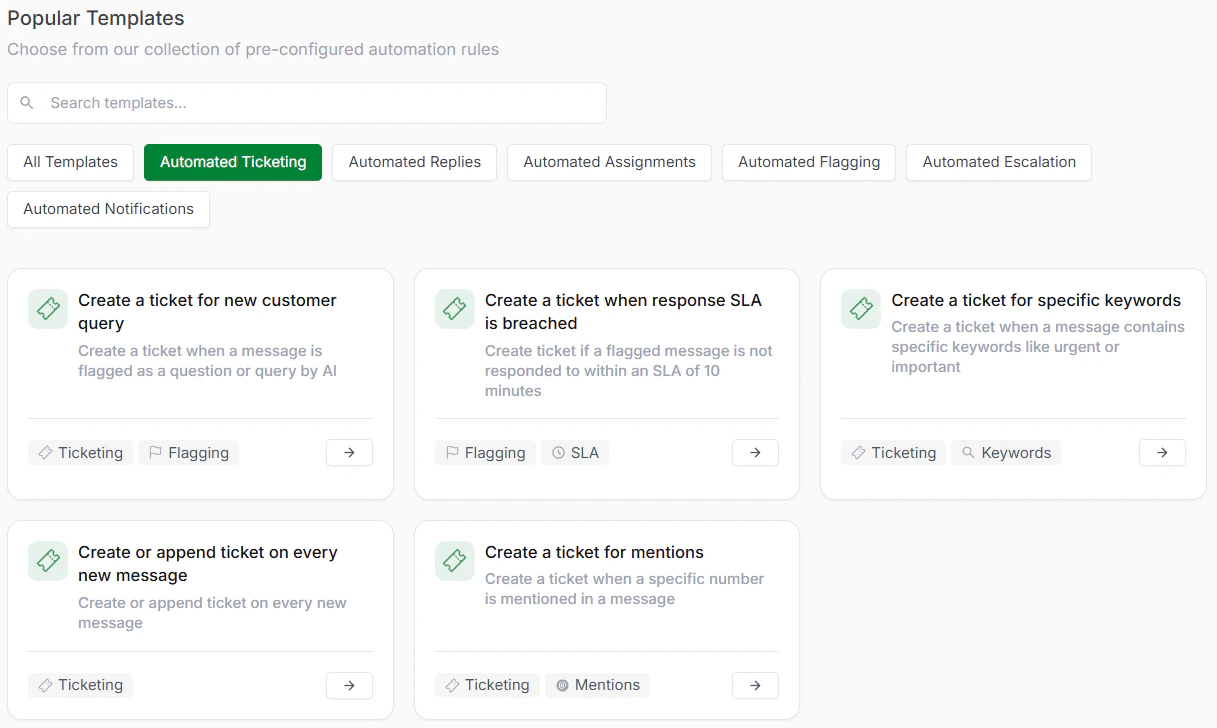
Task: Click ticket icon on mentions card
Action: 455,562
